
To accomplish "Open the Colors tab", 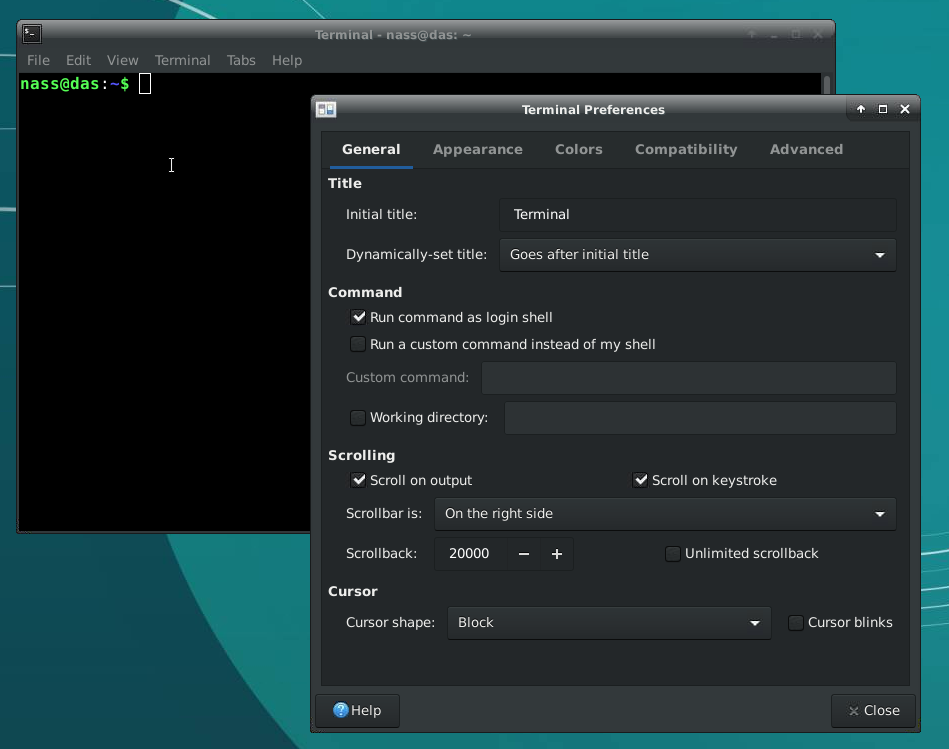I will coord(579,149).
